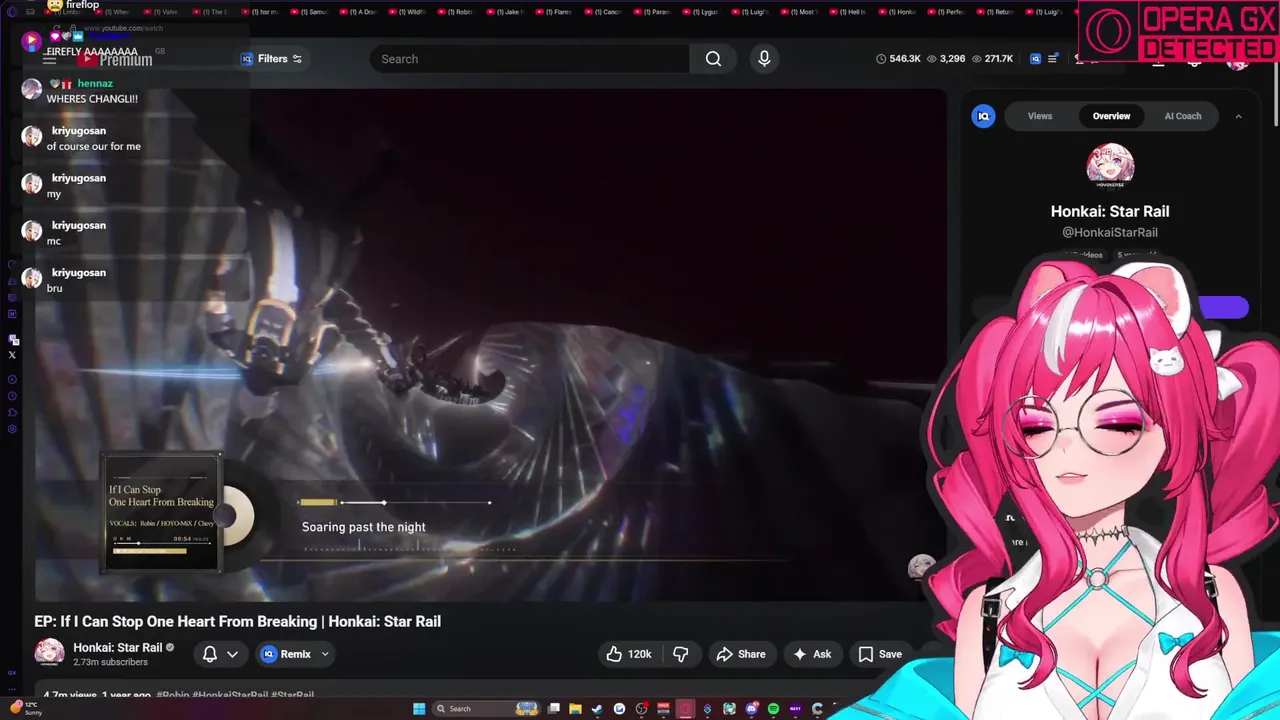Save the video to a playlist
Viewport: 1280px width, 720px height.
[x=880, y=654]
